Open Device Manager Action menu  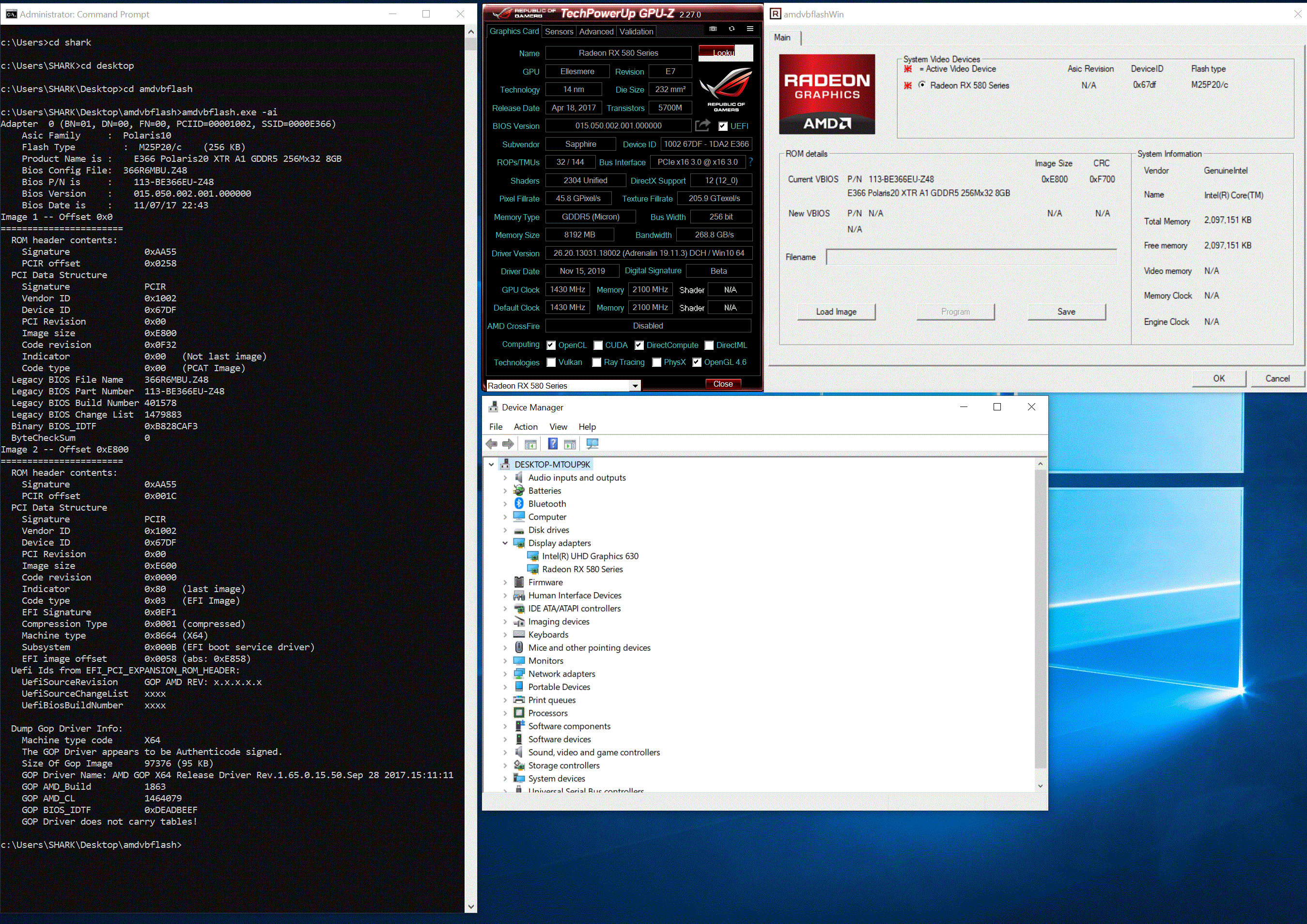[526, 427]
